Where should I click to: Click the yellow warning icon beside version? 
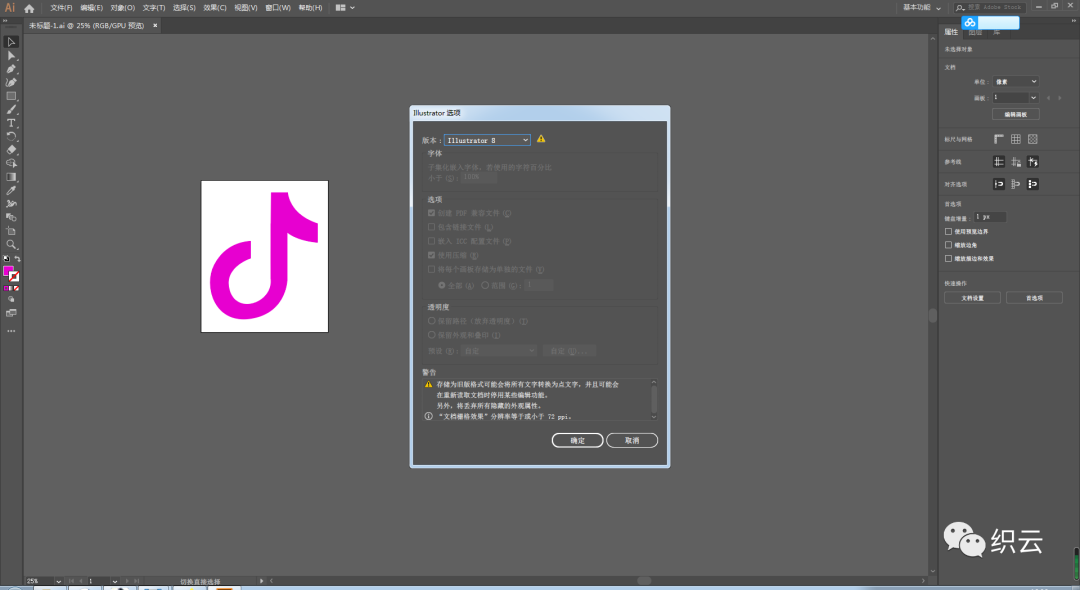pyautogui.click(x=541, y=139)
